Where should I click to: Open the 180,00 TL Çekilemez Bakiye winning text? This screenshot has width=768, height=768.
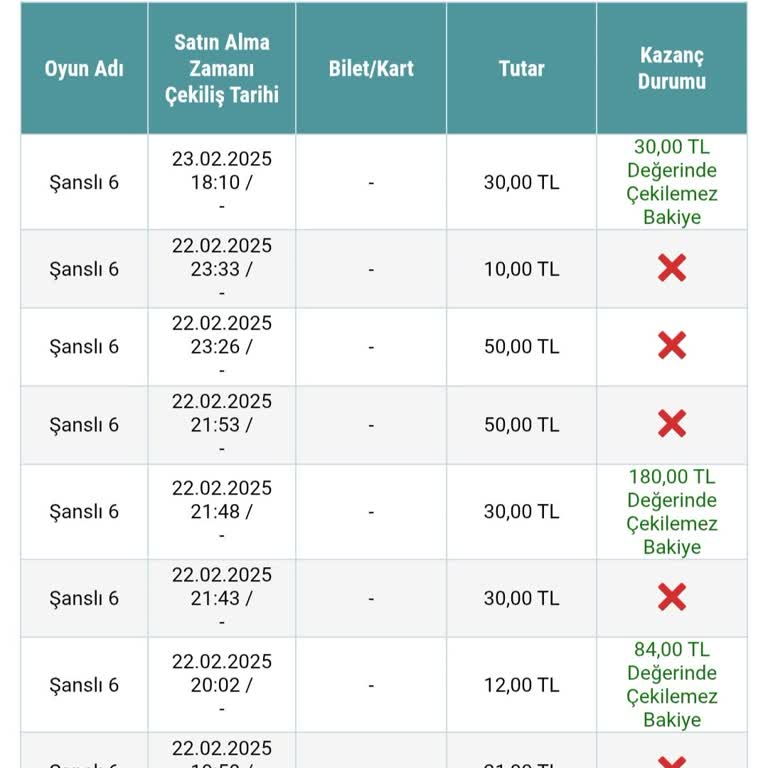(672, 511)
